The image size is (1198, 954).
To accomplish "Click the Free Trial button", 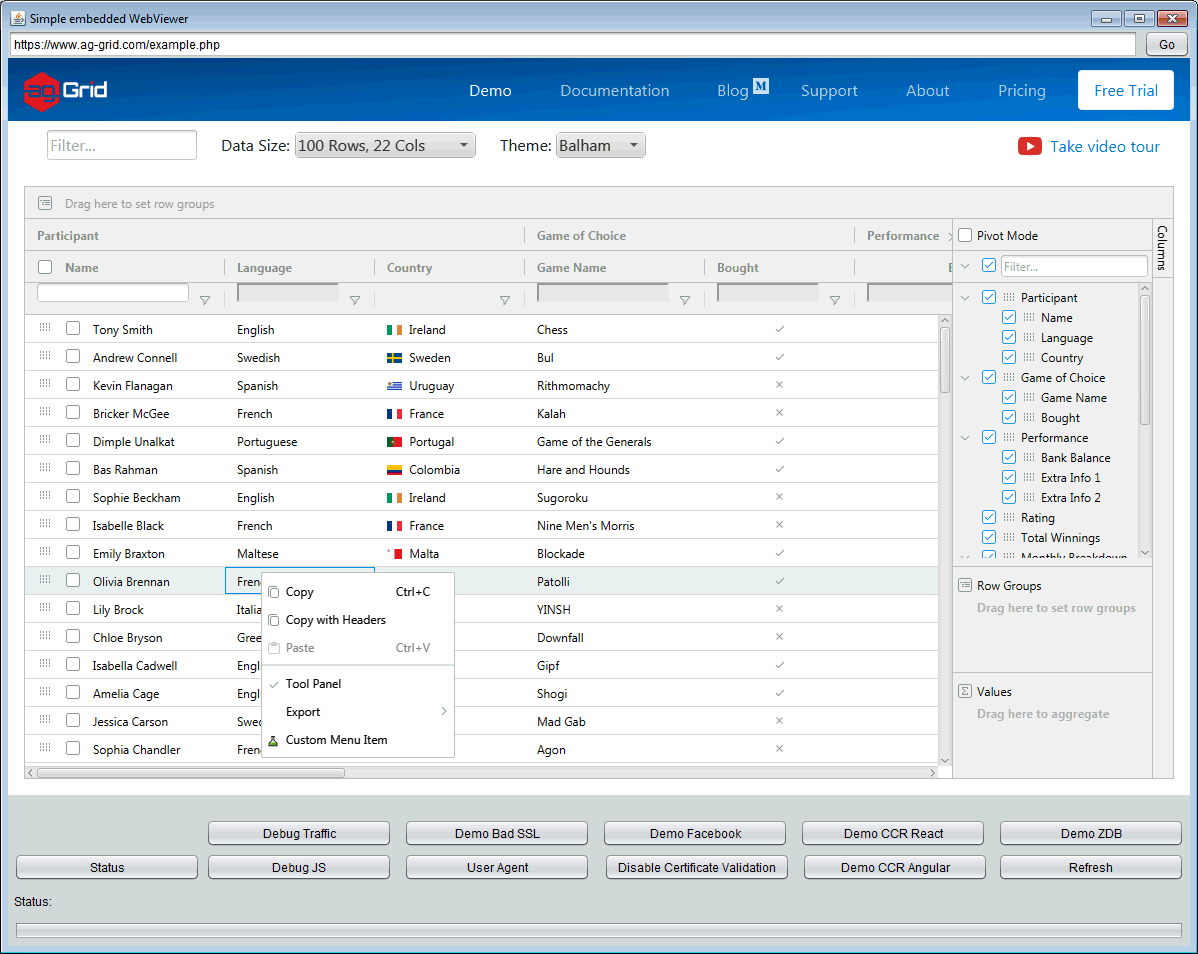I will [x=1125, y=90].
